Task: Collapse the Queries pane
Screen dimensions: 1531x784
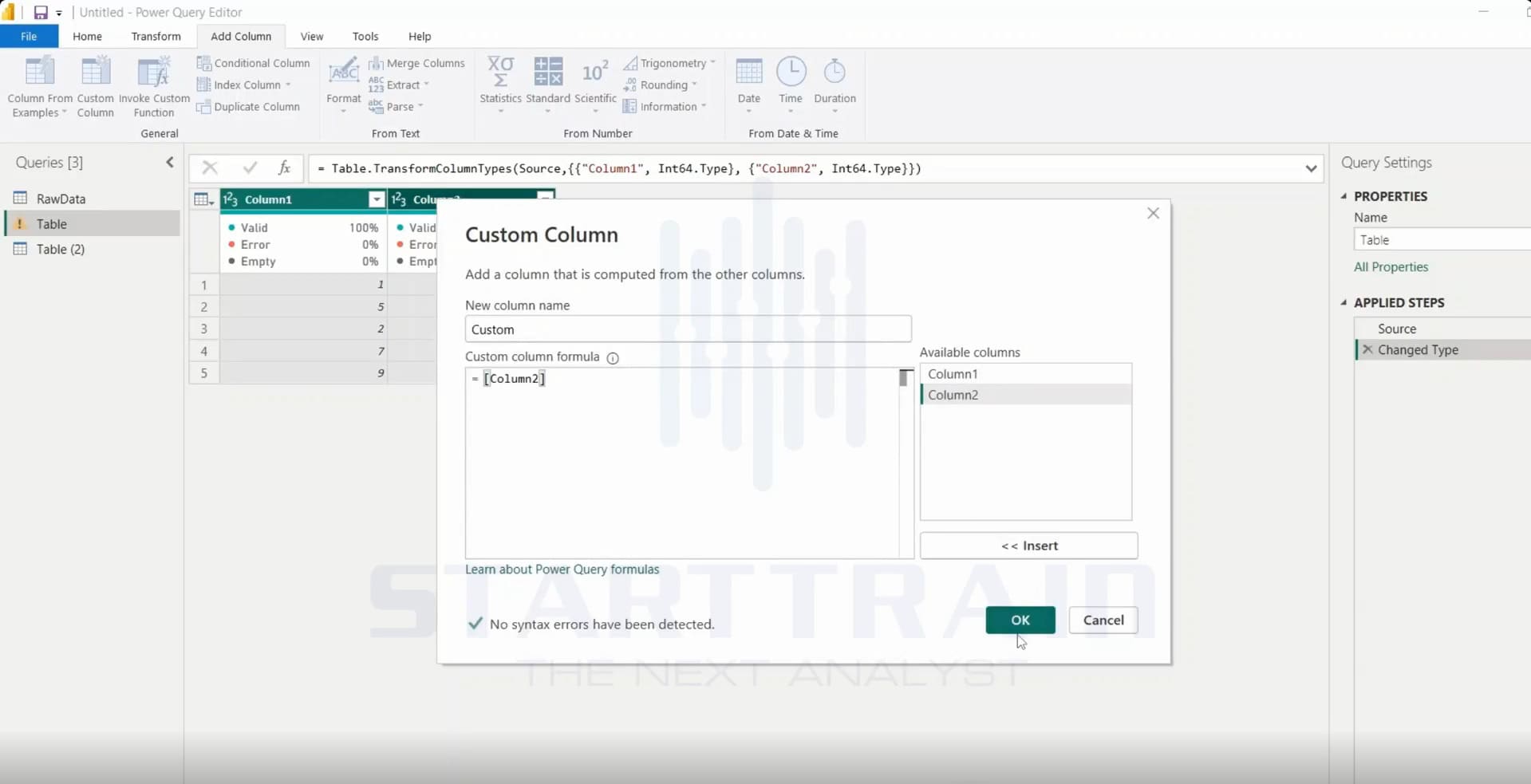Action: tap(170, 162)
